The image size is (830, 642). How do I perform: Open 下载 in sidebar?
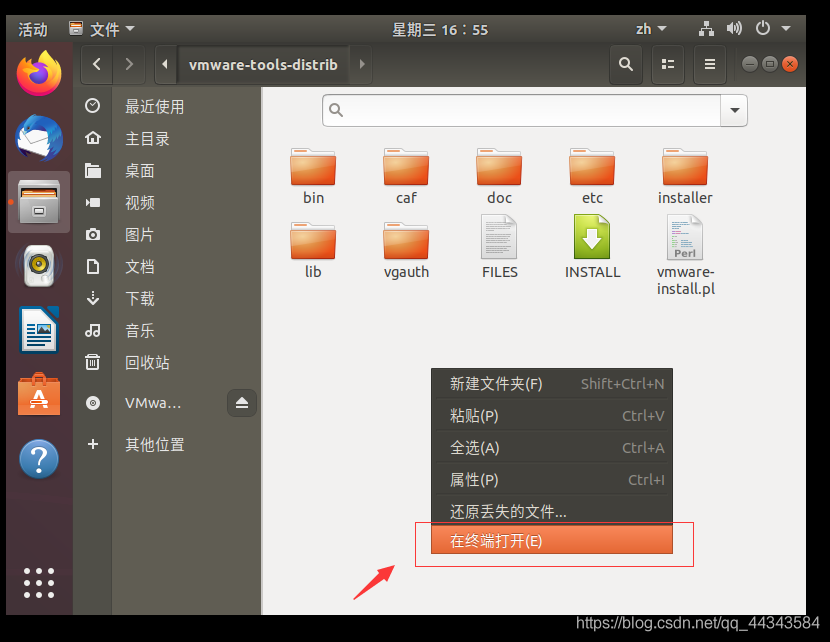(x=167, y=299)
